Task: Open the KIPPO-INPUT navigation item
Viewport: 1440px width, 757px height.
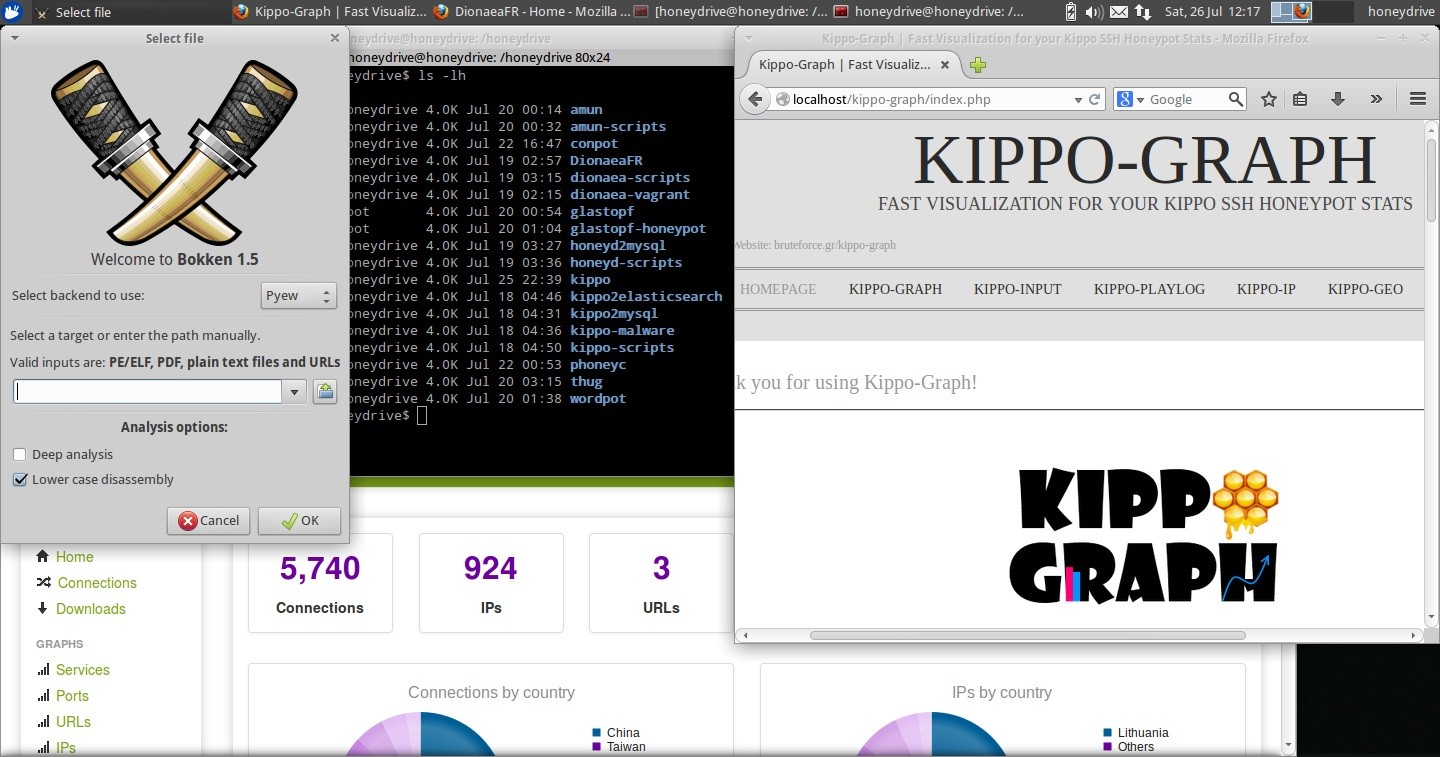Action: (x=1017, y=289)
